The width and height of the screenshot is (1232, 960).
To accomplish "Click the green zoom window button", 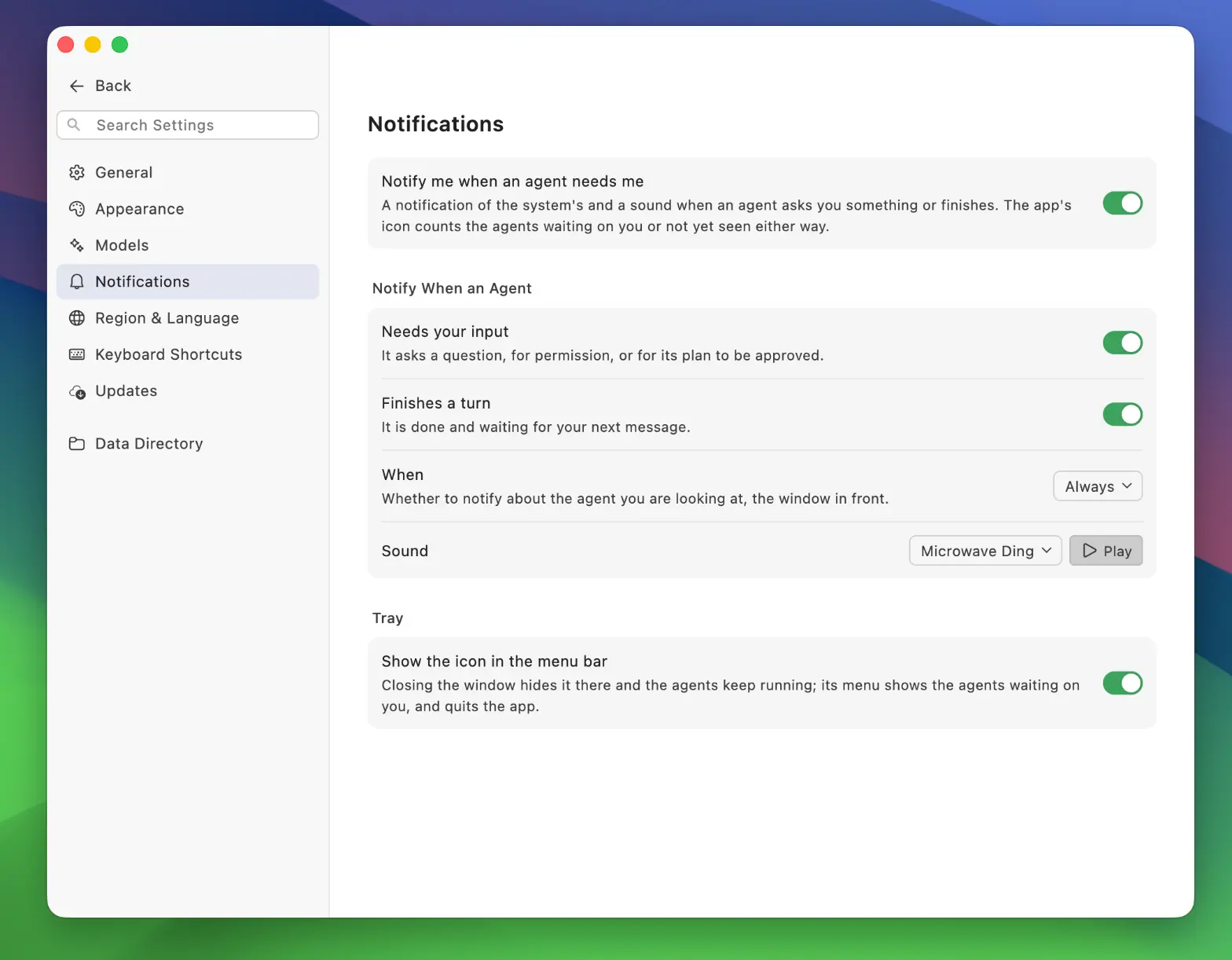I will [x=119, y=45].
